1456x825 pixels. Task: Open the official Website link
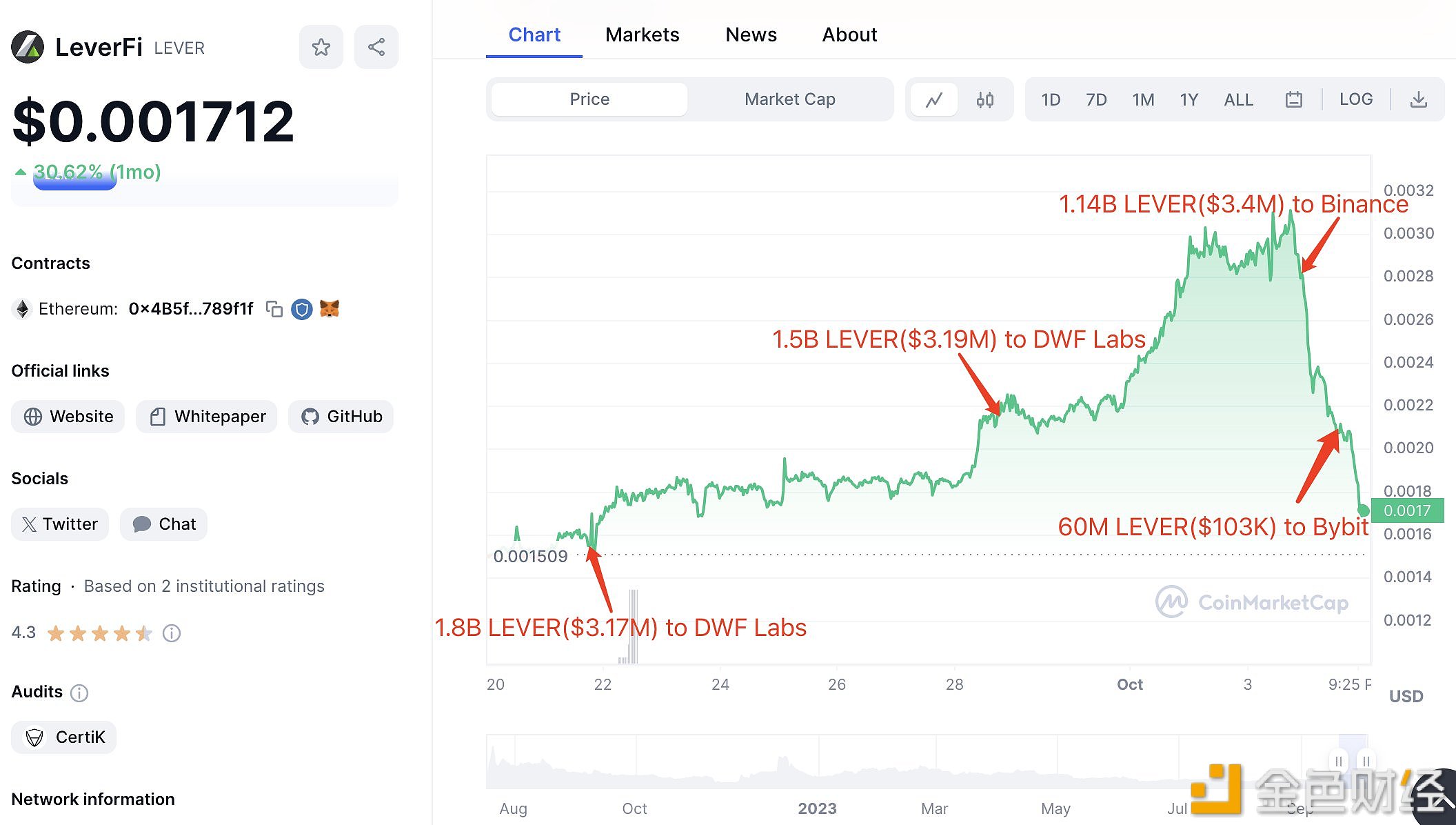pyautogui.click(x=68, y=417)
